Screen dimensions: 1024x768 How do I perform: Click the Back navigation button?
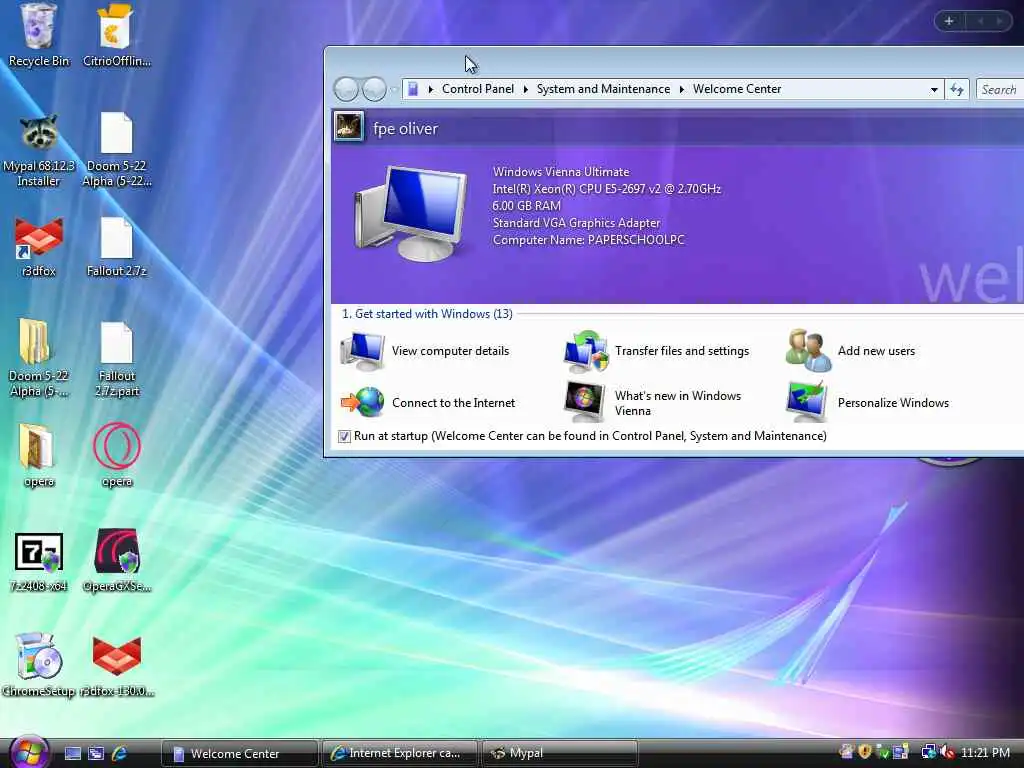346,89
